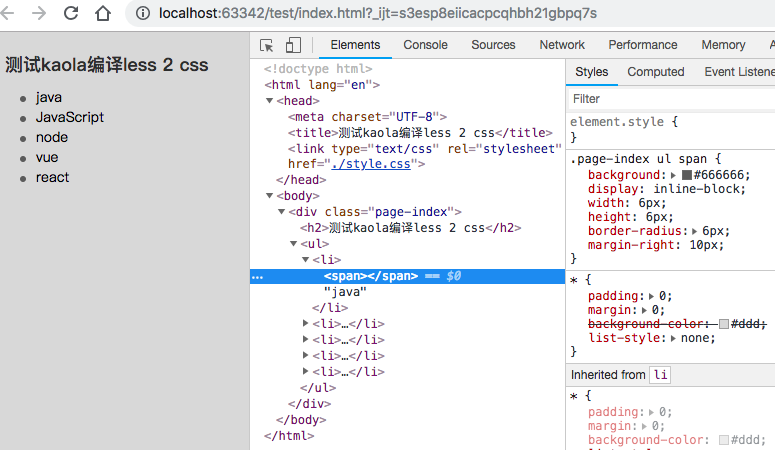Screen dimensions: 775x450
Task: Expand the background shorthand property triangle
Action: [x=673, y=175]
